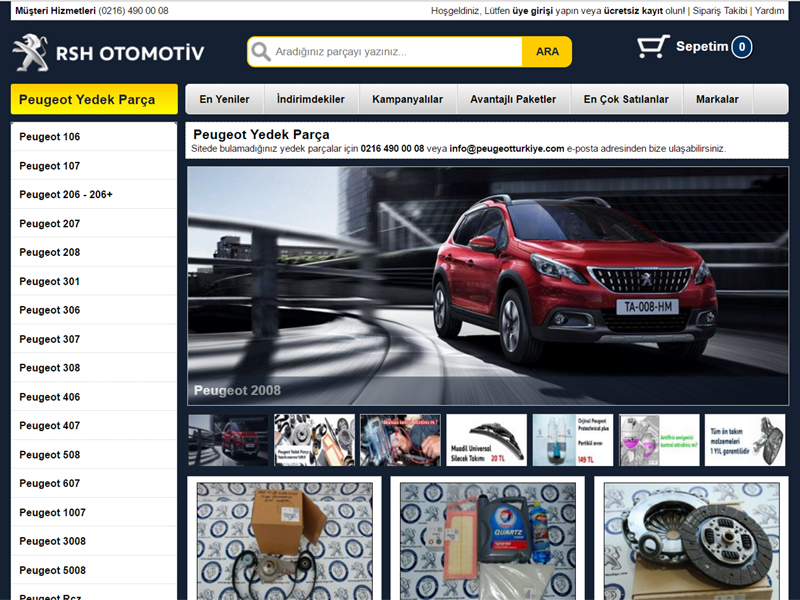
Task: Click the cart item count badge
Action: tap(741, 47)
